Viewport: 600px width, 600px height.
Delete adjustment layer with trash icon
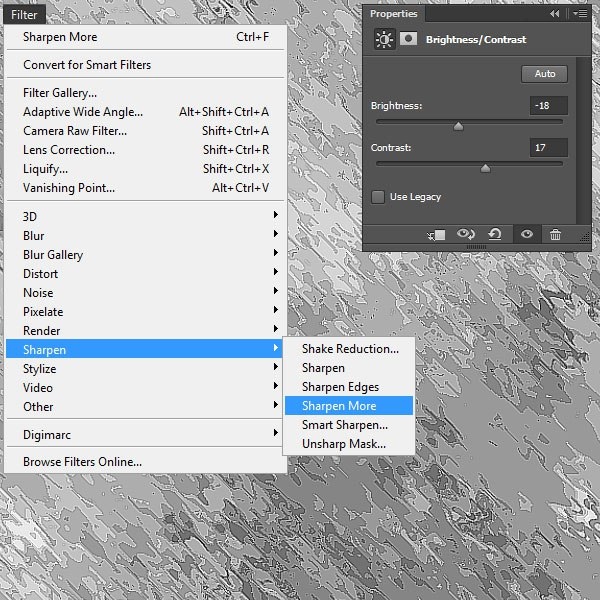(555, 234)
